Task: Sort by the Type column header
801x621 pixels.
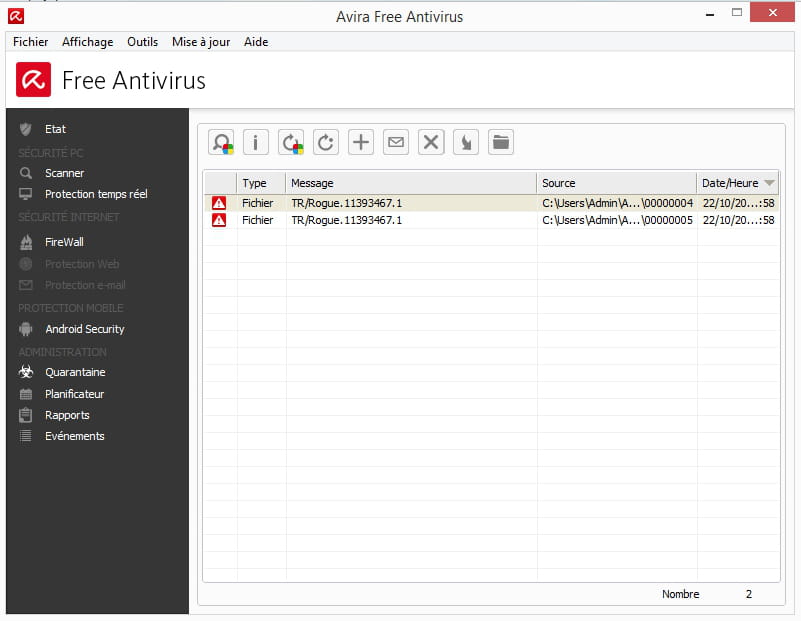Action: click(x=261, y=183)
